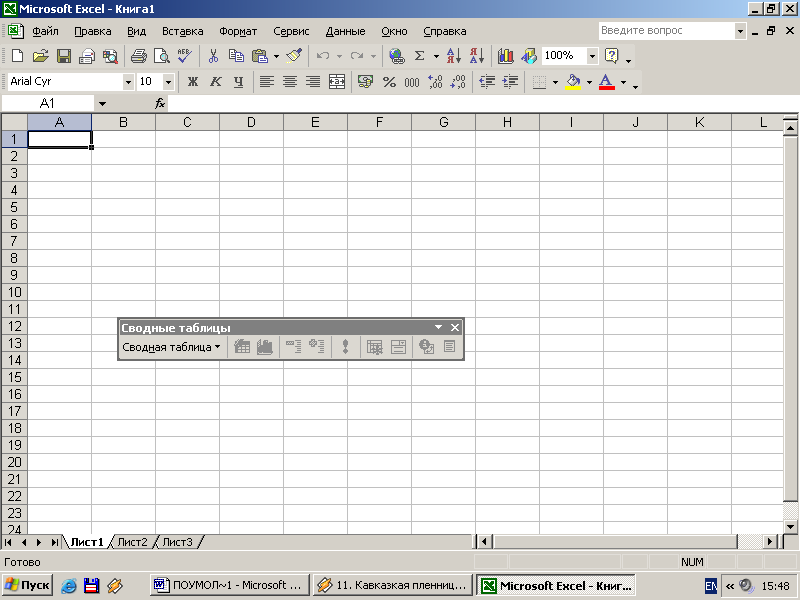Sort descending with the Я-A icon
Image resolution: width=800 pixels, height=600 pixels.
tap(477, 56)
